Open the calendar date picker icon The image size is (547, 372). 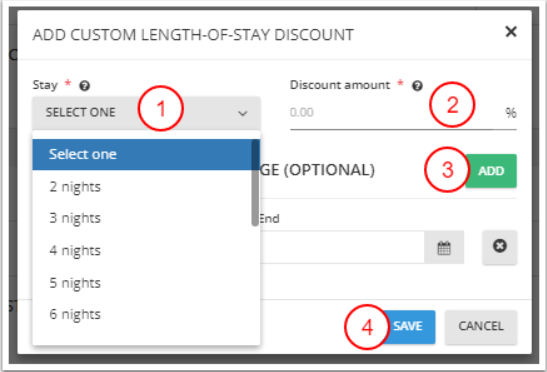pyautogui.click(x=444, y=247)
